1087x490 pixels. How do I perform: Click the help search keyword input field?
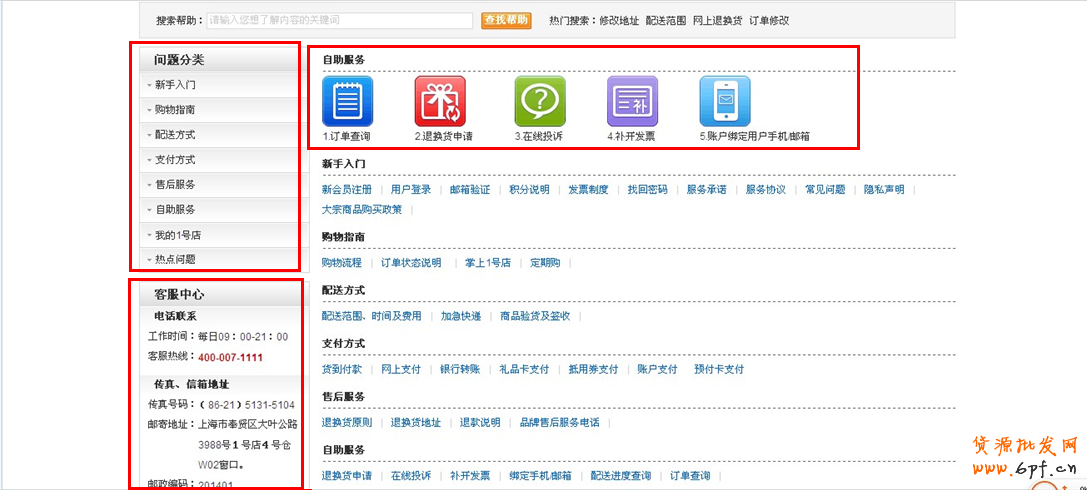pos(339,20)
